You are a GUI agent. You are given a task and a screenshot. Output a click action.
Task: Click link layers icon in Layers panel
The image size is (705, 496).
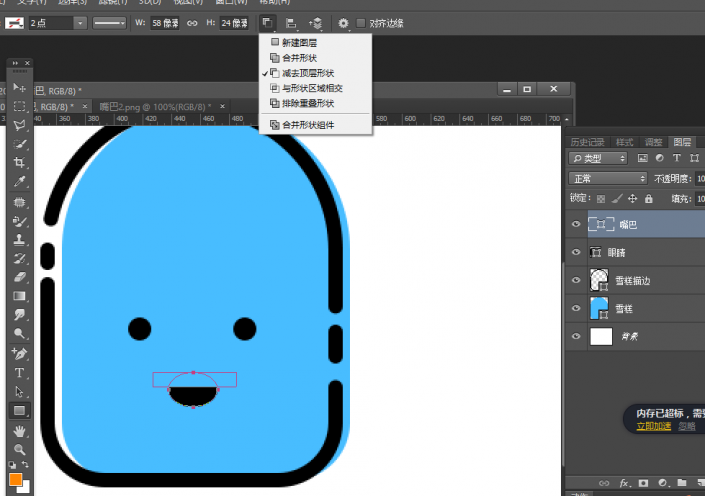604,483
